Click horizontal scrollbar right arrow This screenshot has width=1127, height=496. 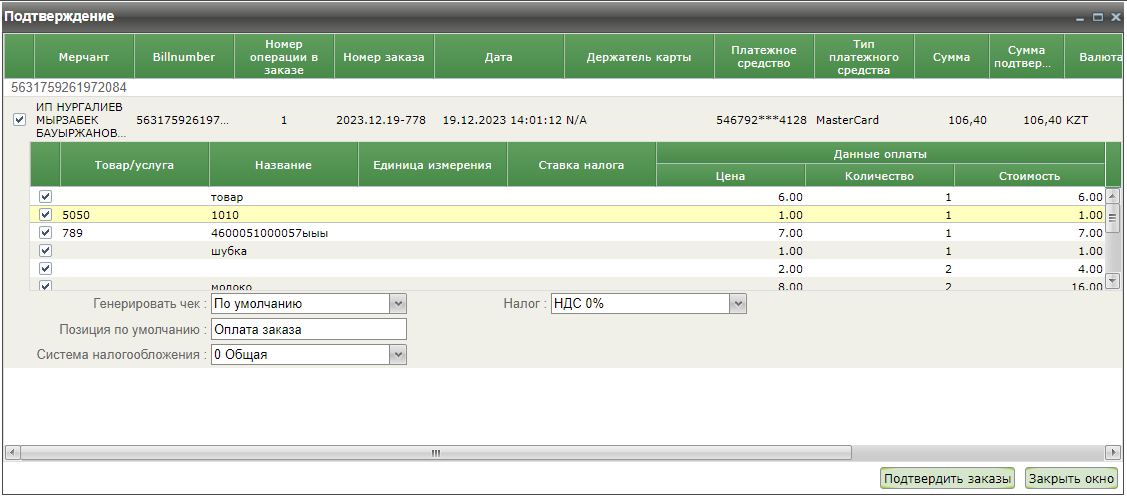coord(1112,452)
